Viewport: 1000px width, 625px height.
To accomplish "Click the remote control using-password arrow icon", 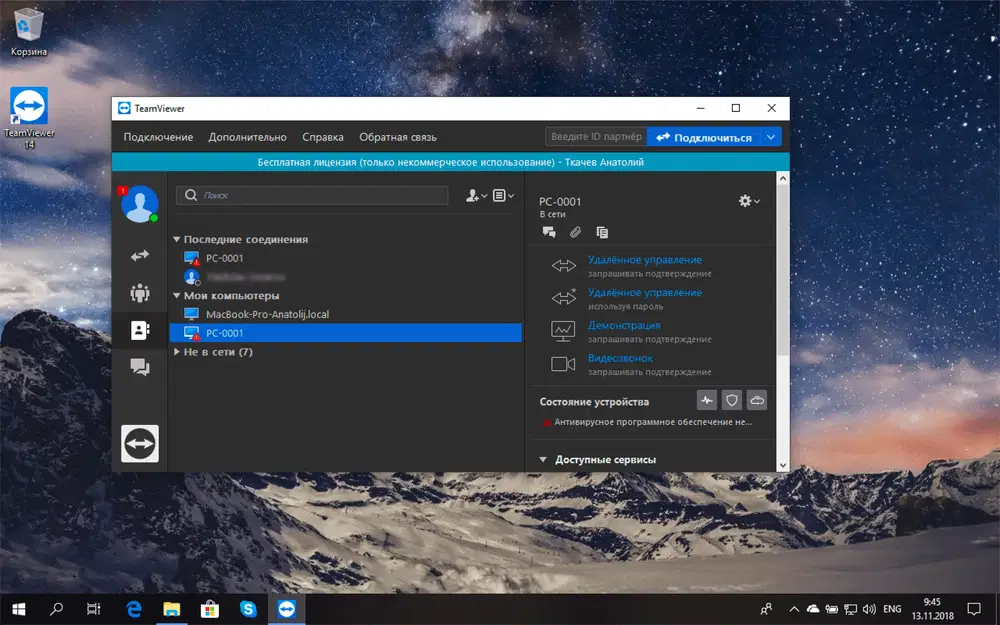I will click(x=564, y=297).
